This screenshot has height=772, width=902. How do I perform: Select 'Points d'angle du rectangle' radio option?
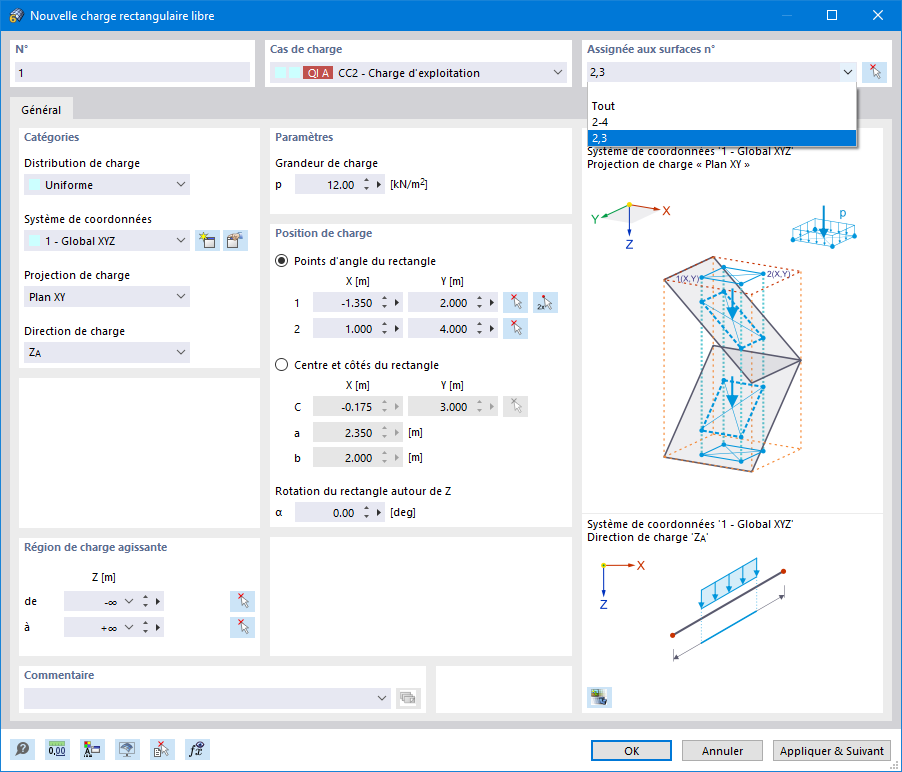(x=281, y=261)
